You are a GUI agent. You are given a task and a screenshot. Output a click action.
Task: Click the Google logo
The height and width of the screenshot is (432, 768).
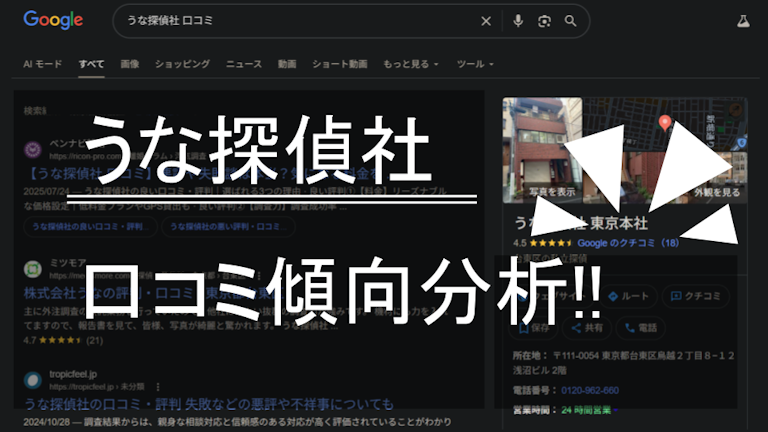click(x=53, y=20)
